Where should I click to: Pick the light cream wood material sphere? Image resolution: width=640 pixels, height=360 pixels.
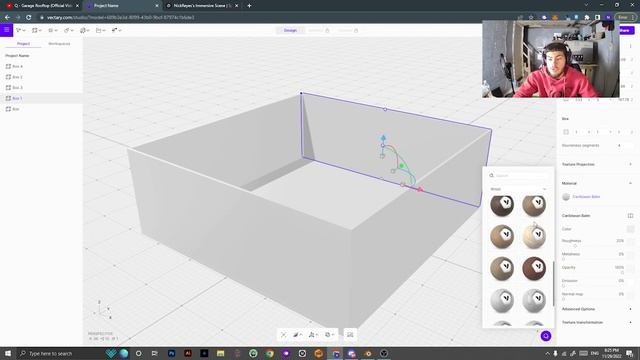click(x=534, y=236)
